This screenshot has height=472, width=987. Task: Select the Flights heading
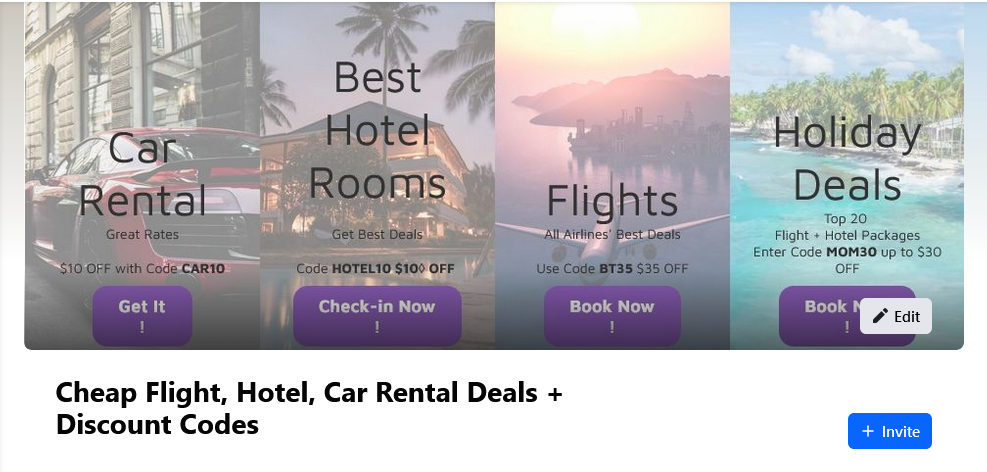[612, 201]
